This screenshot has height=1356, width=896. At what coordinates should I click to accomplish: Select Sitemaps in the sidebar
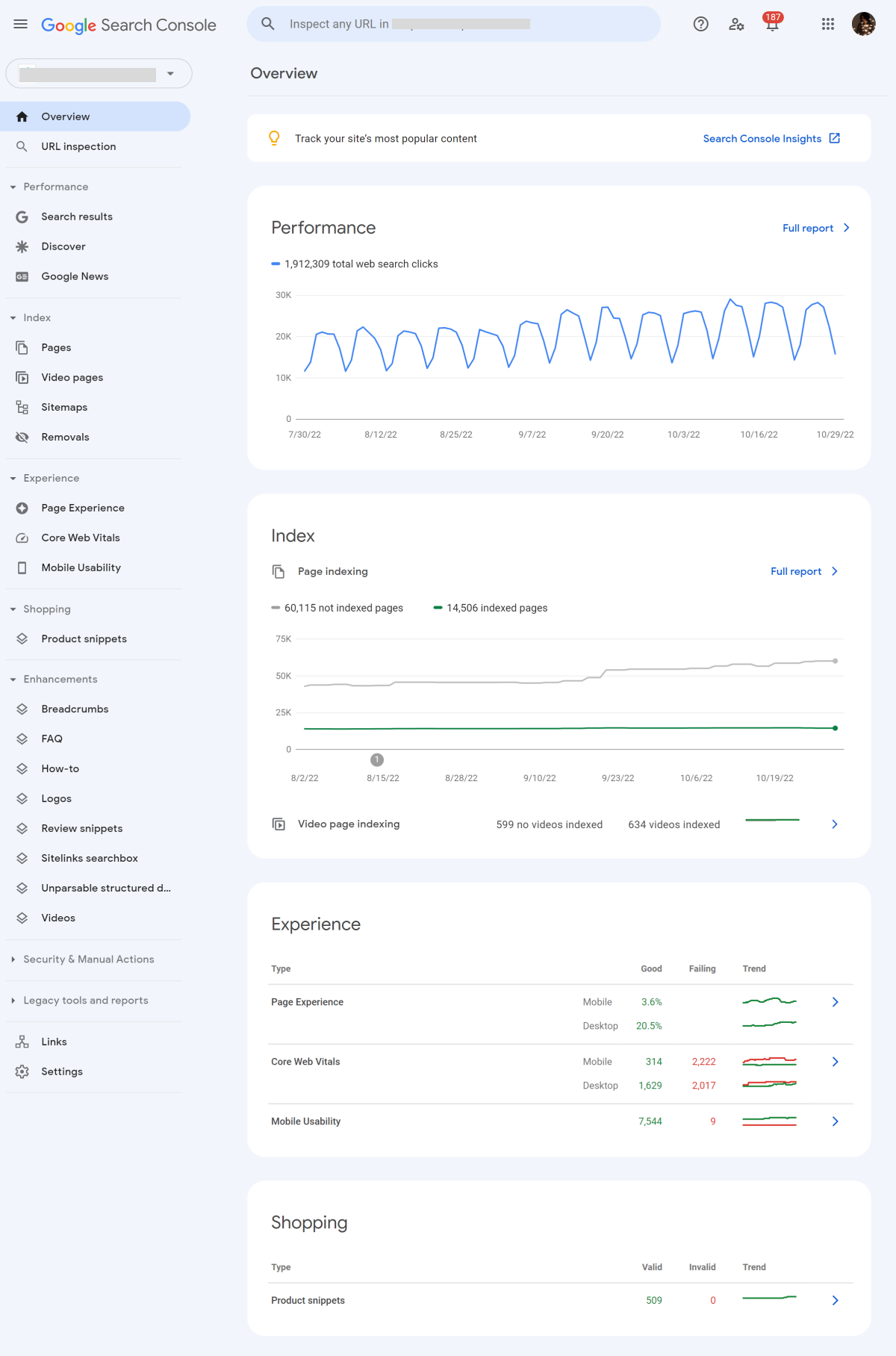click(x=64, y=407)
